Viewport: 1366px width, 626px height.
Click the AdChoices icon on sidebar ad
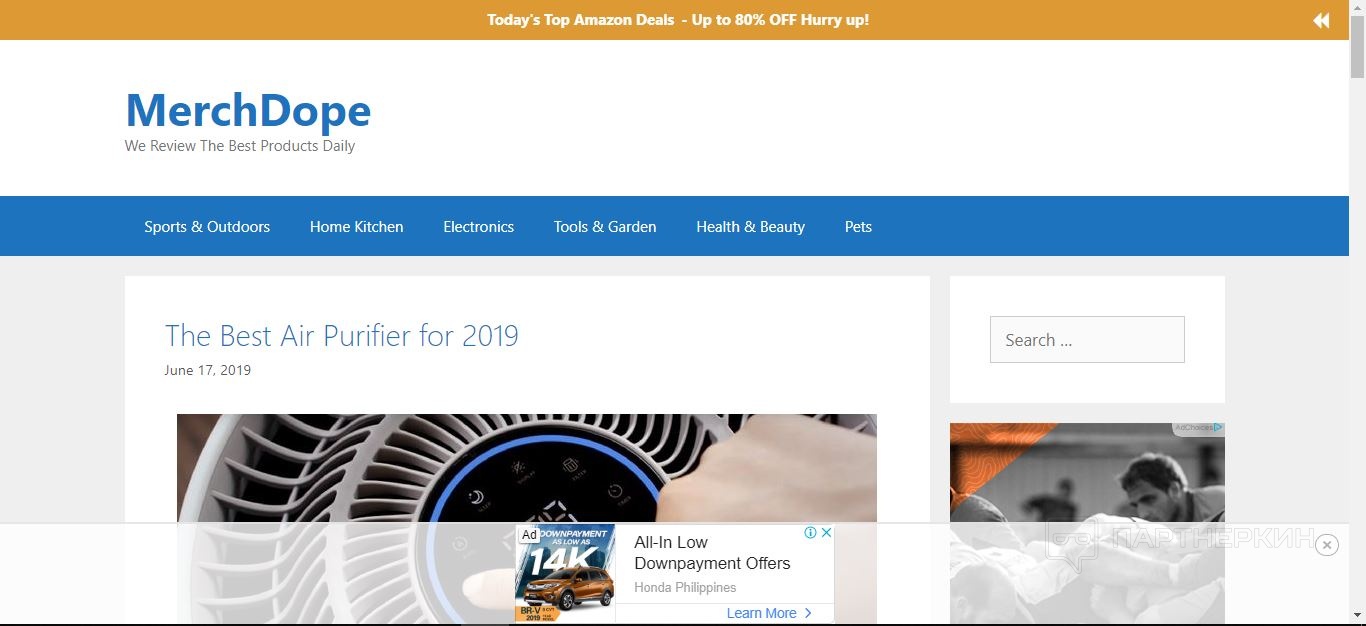click(1199, 428)
